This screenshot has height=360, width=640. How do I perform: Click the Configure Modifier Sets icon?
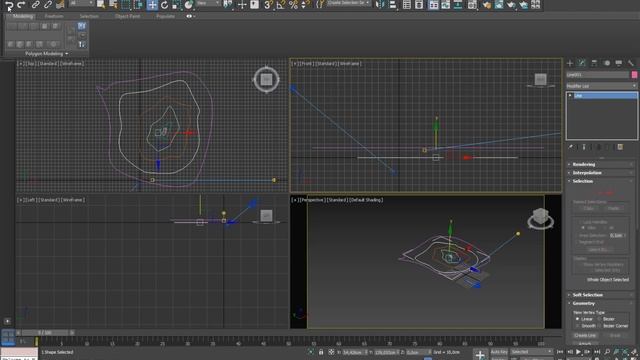(x=620, y=147)
